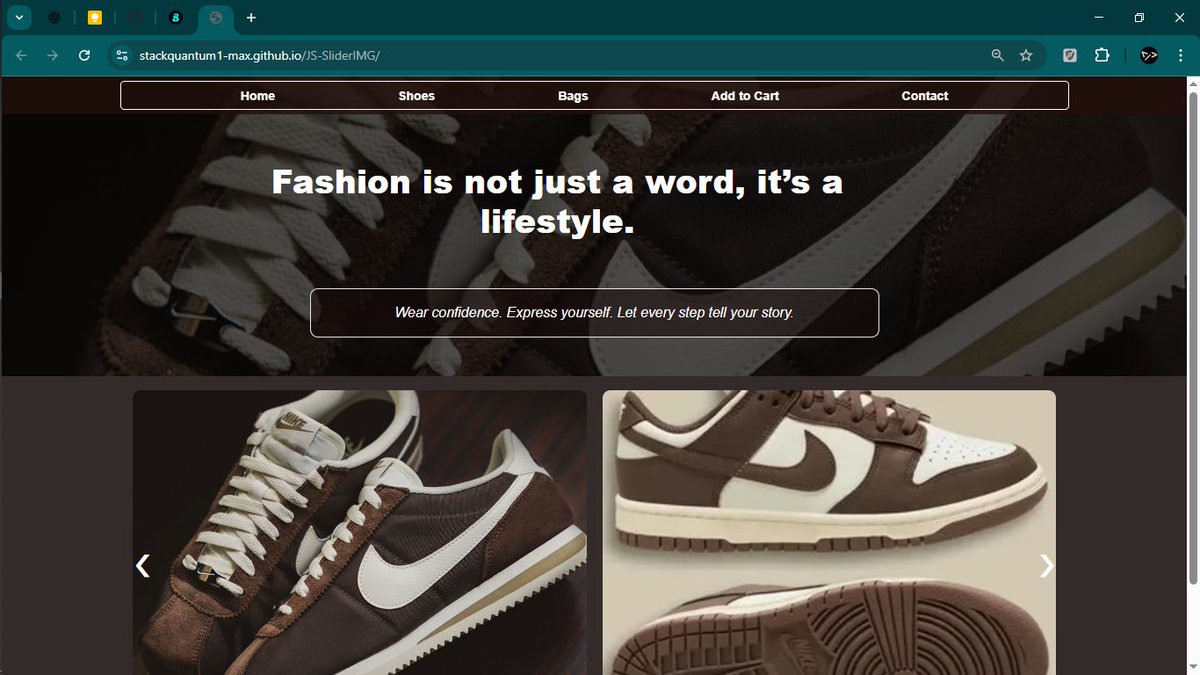This screenshot has width=1200, height=675.
Task: Click the scrollbar up arrow
Action: point(1192,83)
